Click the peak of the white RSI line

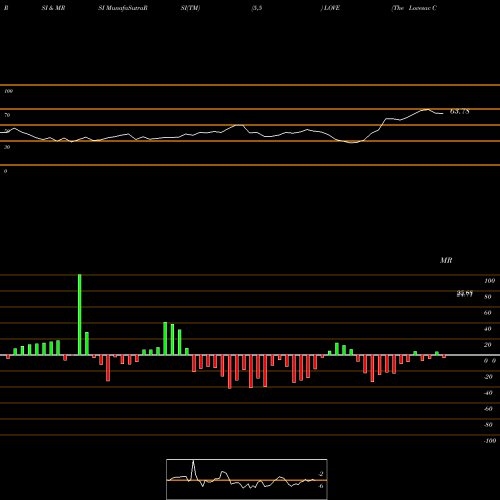(427, 109)
